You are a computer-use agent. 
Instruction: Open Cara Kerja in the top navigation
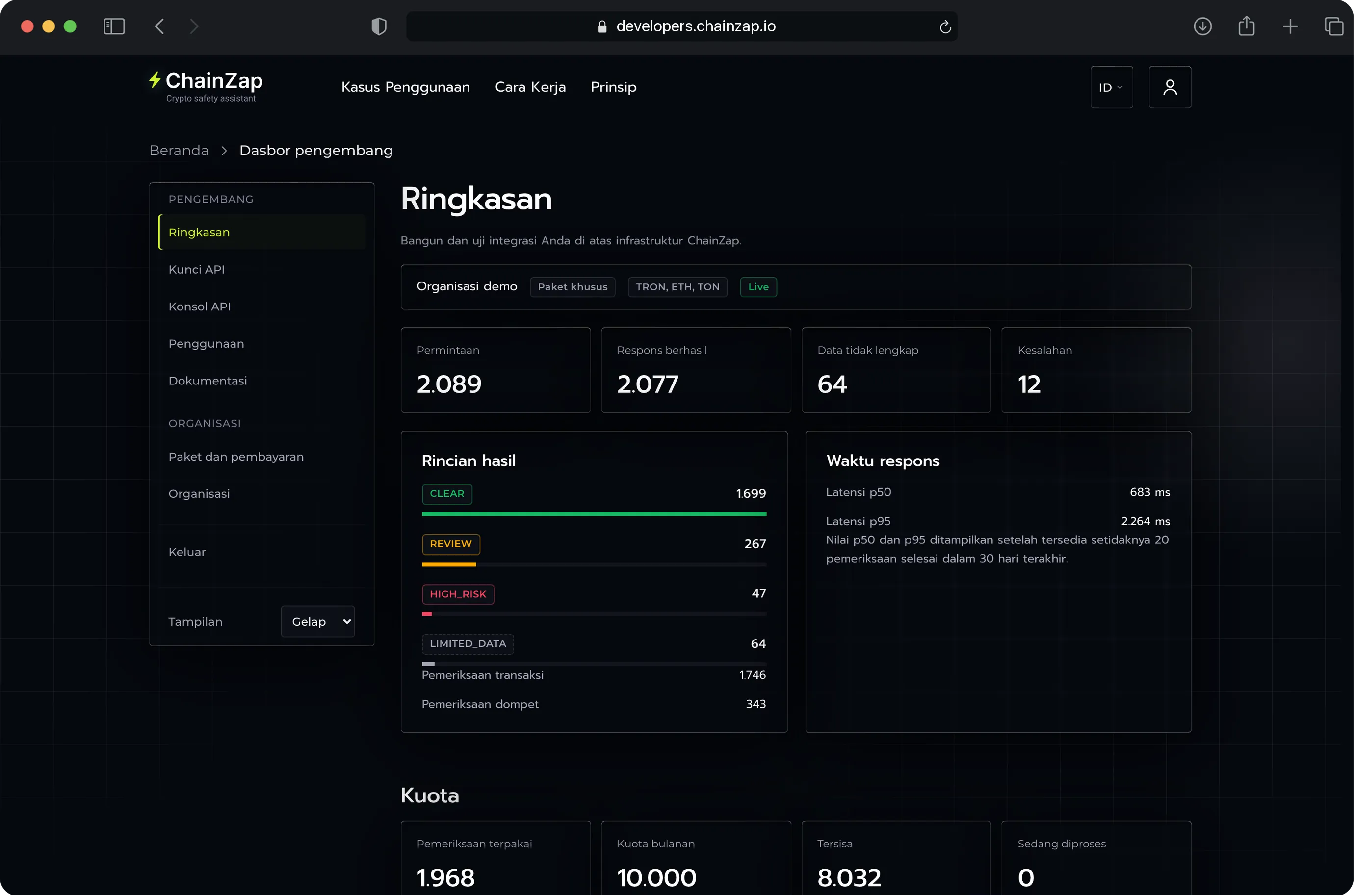coord(530,87)
